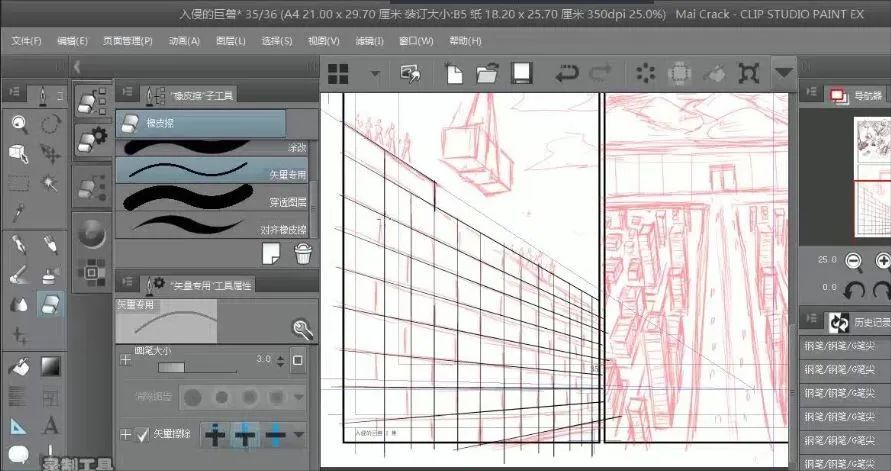Click the Open file folder icon

pyautogui.click(x=488, y=73)
